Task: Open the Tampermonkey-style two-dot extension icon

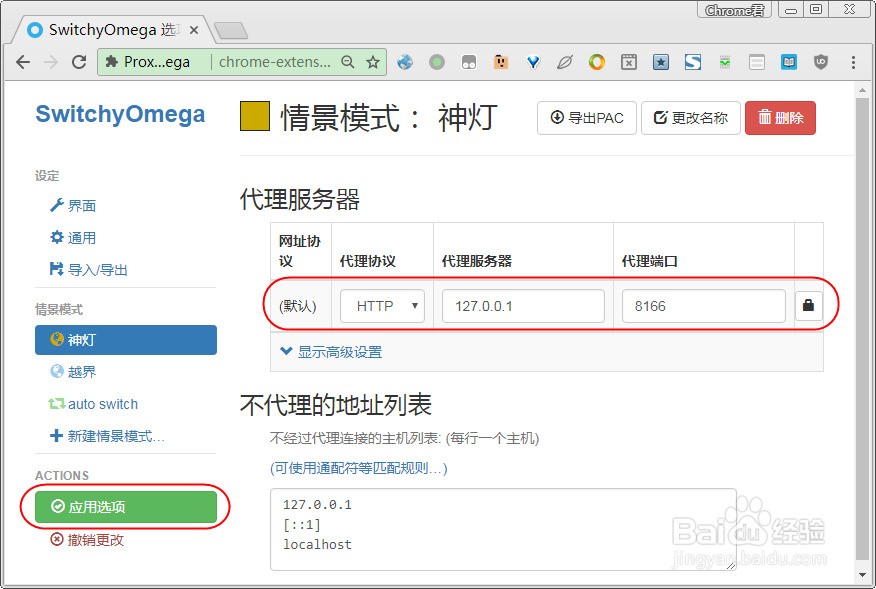Action: tap(469, 62)
